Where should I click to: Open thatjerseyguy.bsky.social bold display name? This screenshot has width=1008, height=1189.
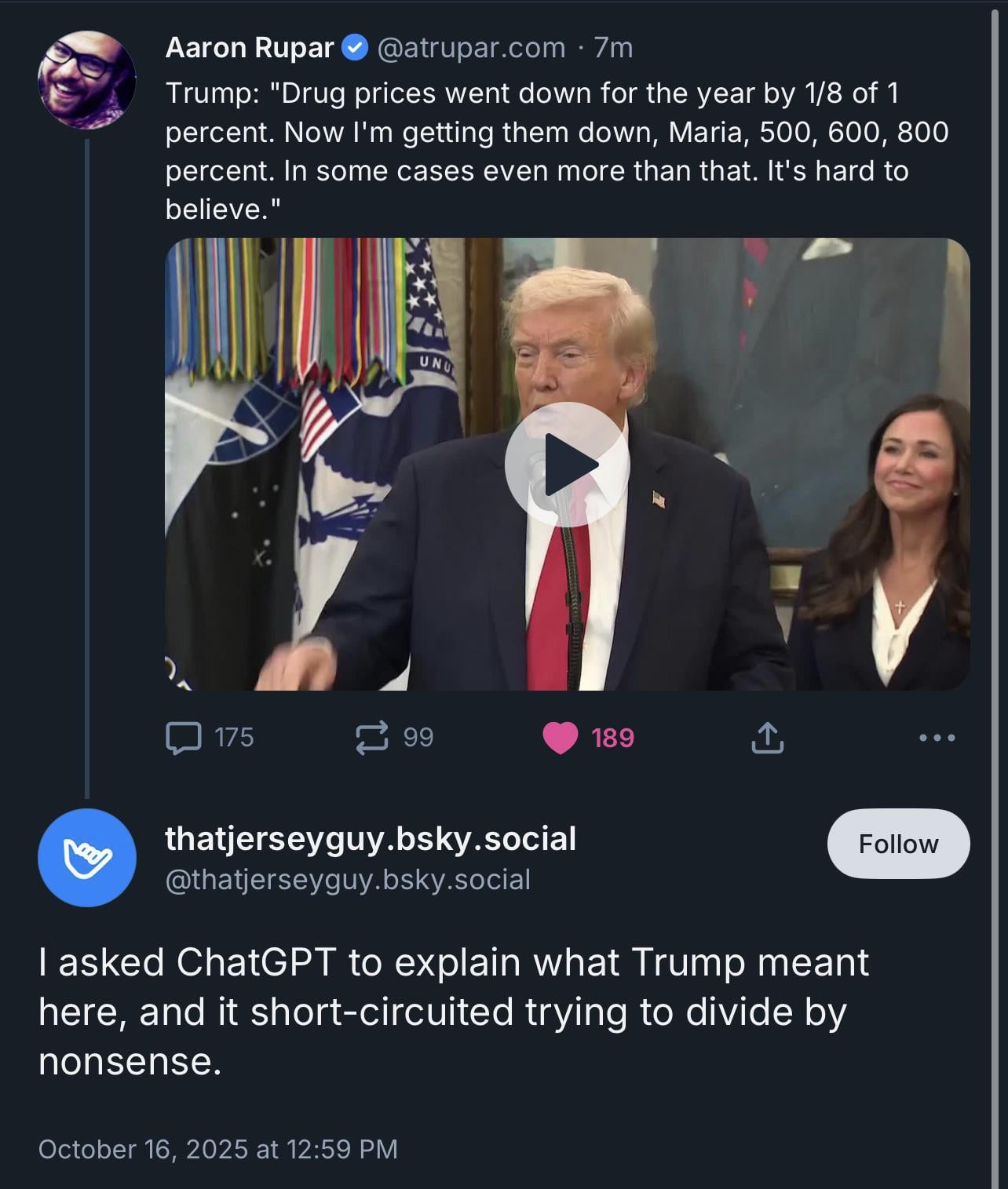click(371, 838)
